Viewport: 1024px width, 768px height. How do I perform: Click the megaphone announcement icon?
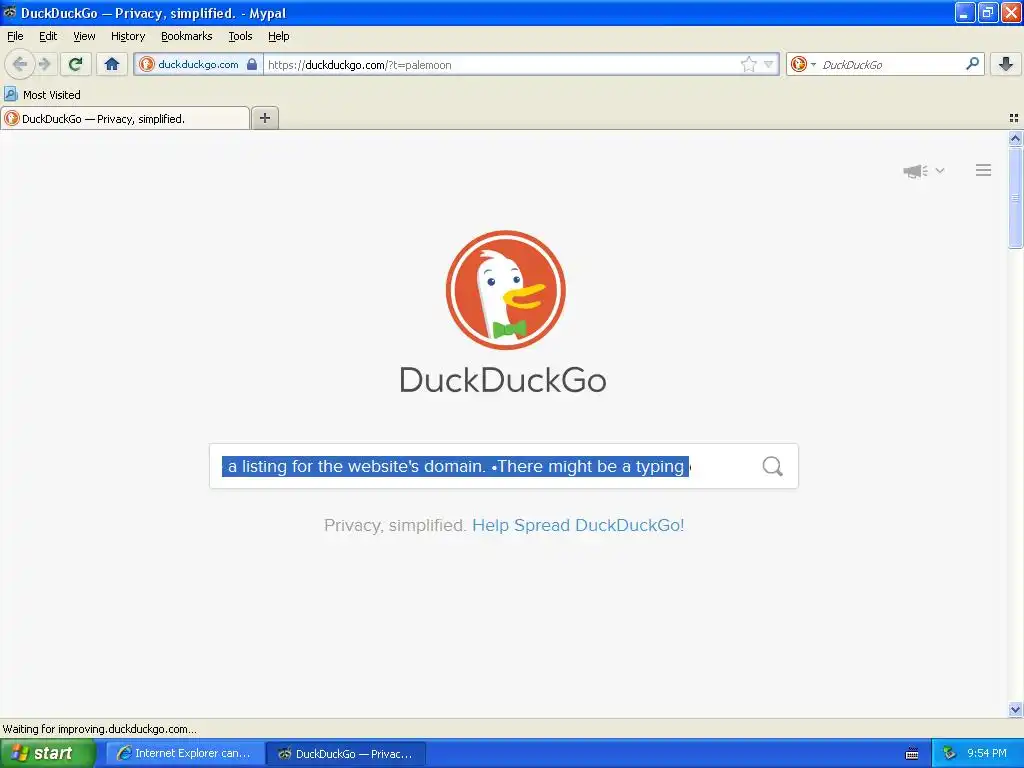pos(915,171)
